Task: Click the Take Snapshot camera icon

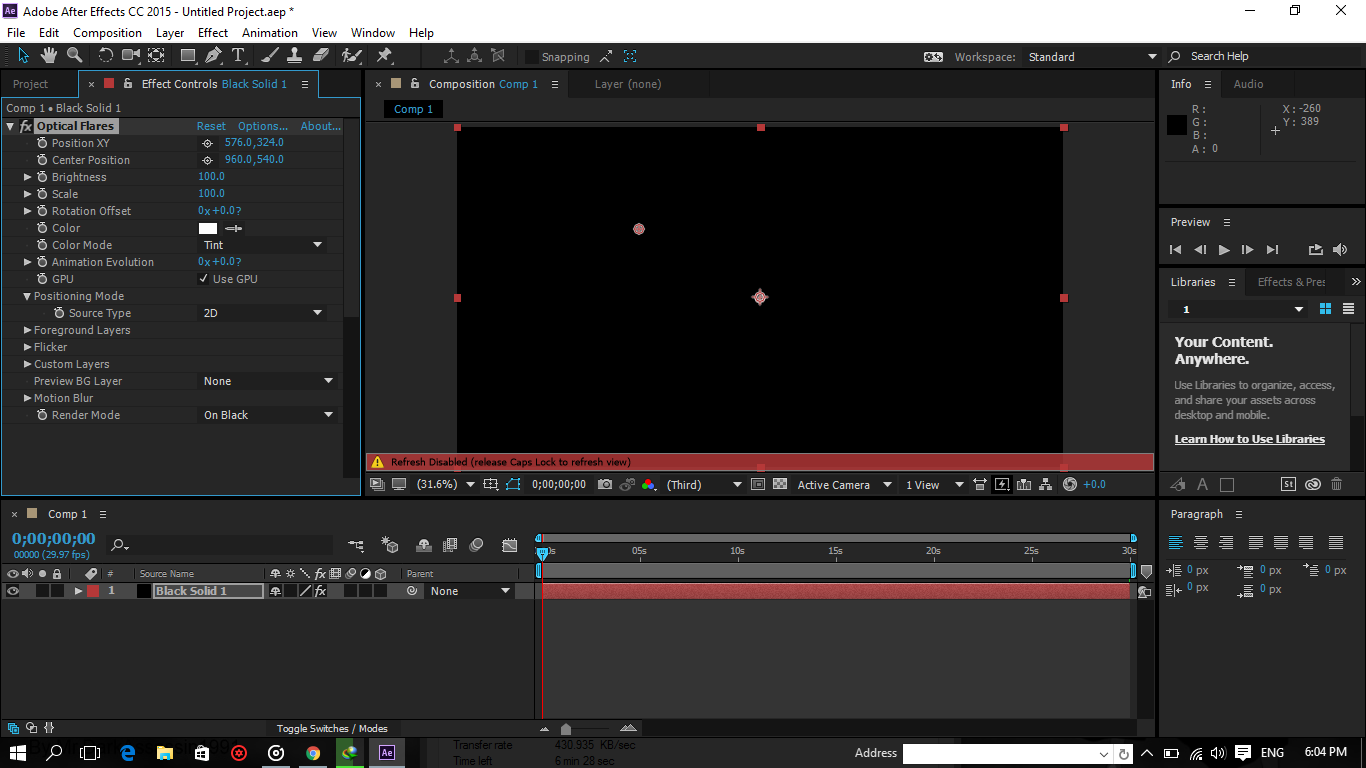Action: pos(605,485)
